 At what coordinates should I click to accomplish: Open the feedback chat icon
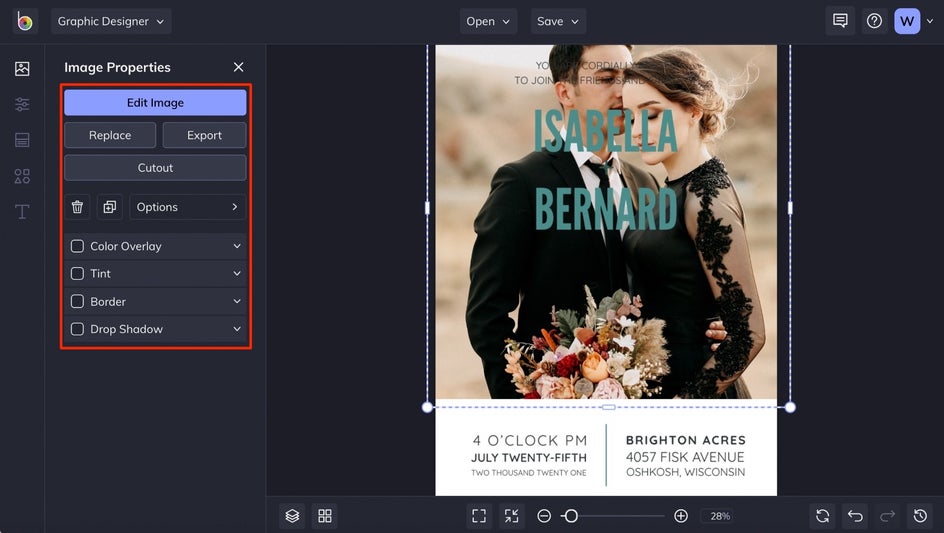click(x=840, y=21)
